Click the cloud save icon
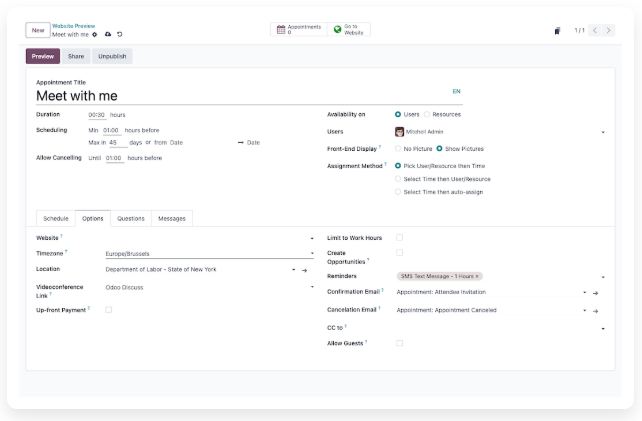The height and width of the screenshot is (421, 642). pos(108,34)
